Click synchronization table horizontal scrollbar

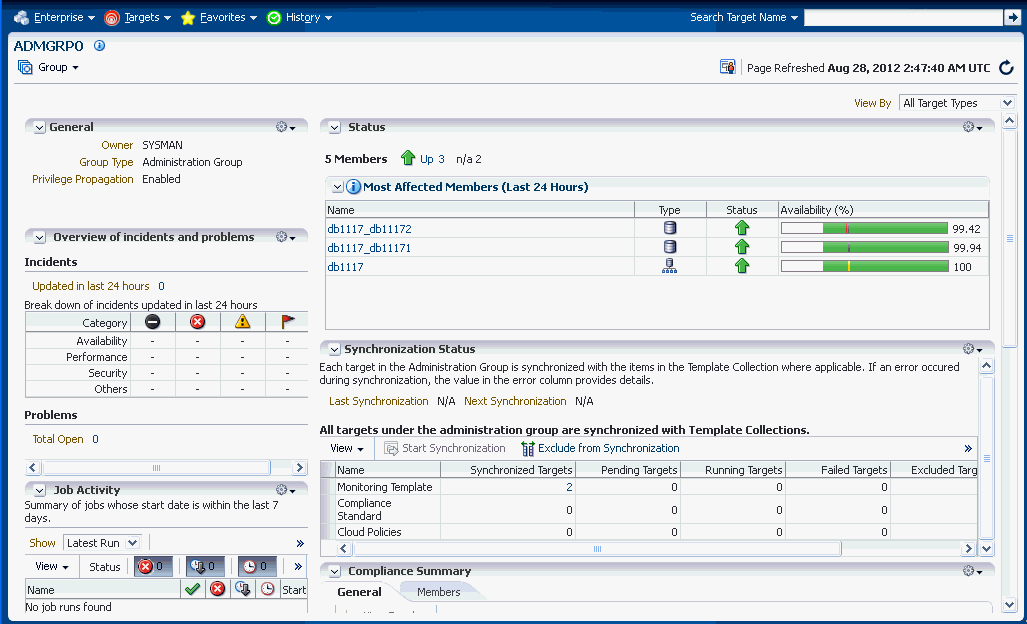[597, 549]
